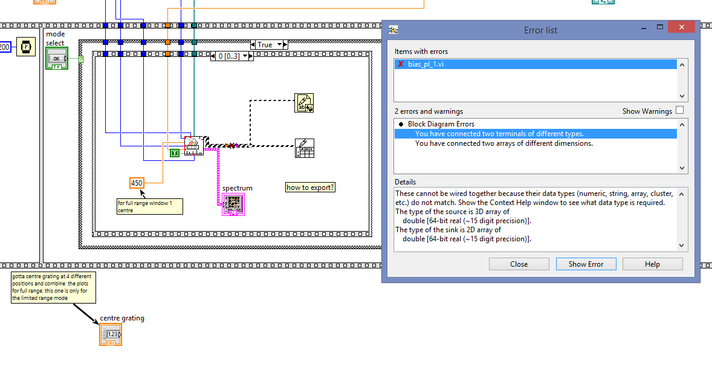Click the Help button in Error list
This screenshot has height=375, width=712.
click(x=652, y=264)
